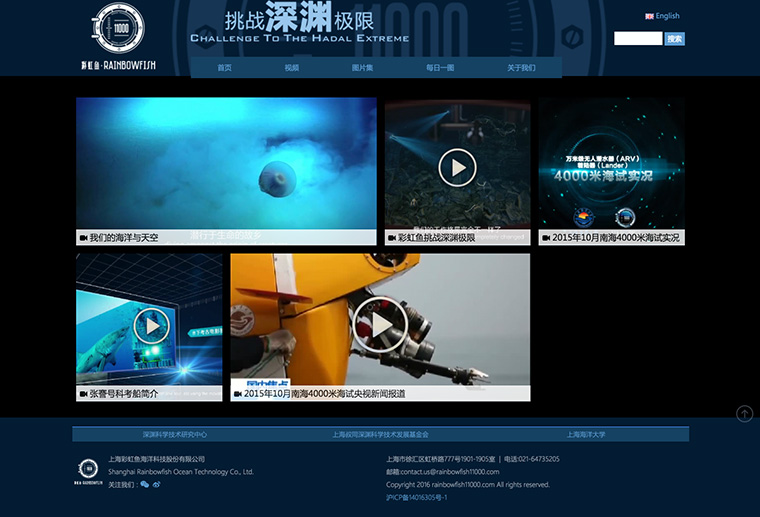Play the 央视新闻报道 sea trial video
Screen dimensions: 760x517
pyautogui.click(x=380, y=325)
